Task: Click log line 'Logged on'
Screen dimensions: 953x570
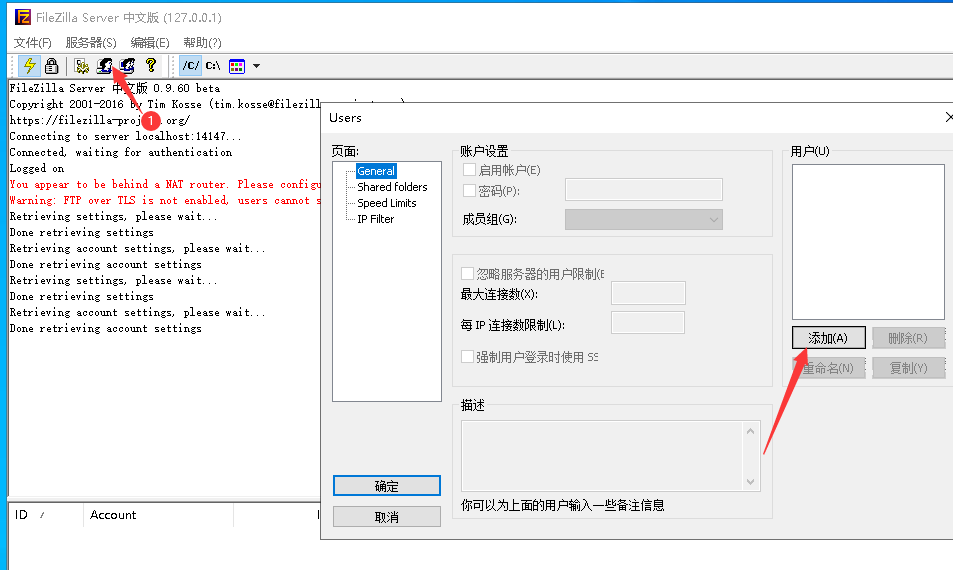Action: coord(36,168)
